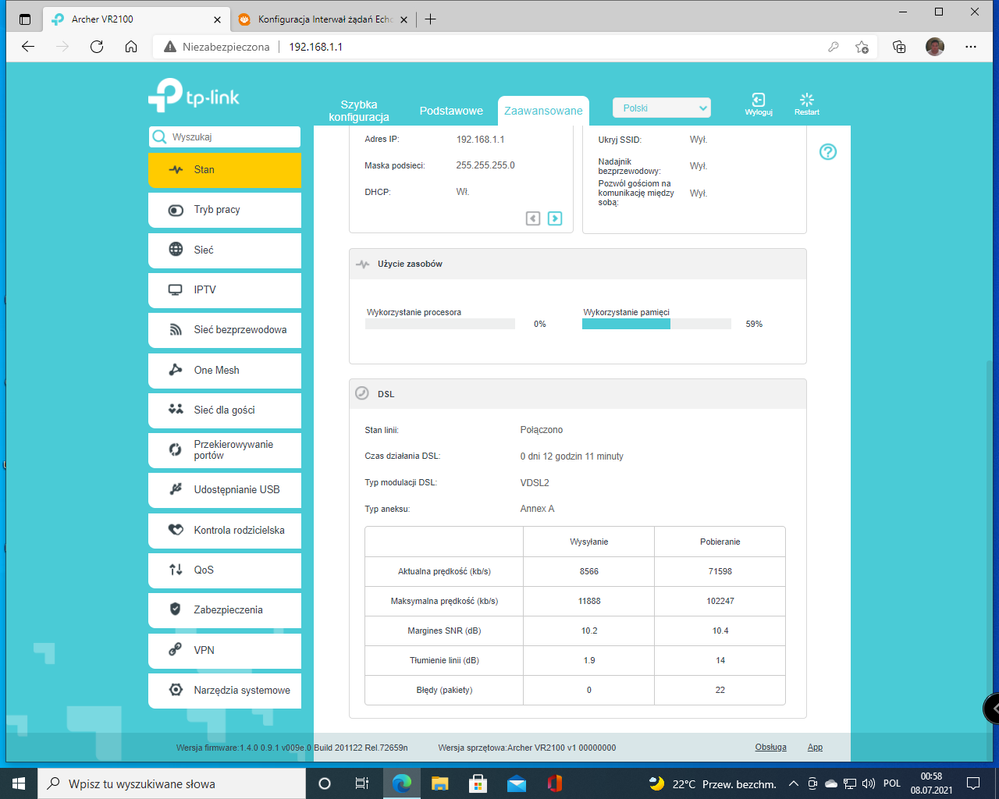Open the help question mark icon
Screen dimensions: 999x799
[827, 152]
